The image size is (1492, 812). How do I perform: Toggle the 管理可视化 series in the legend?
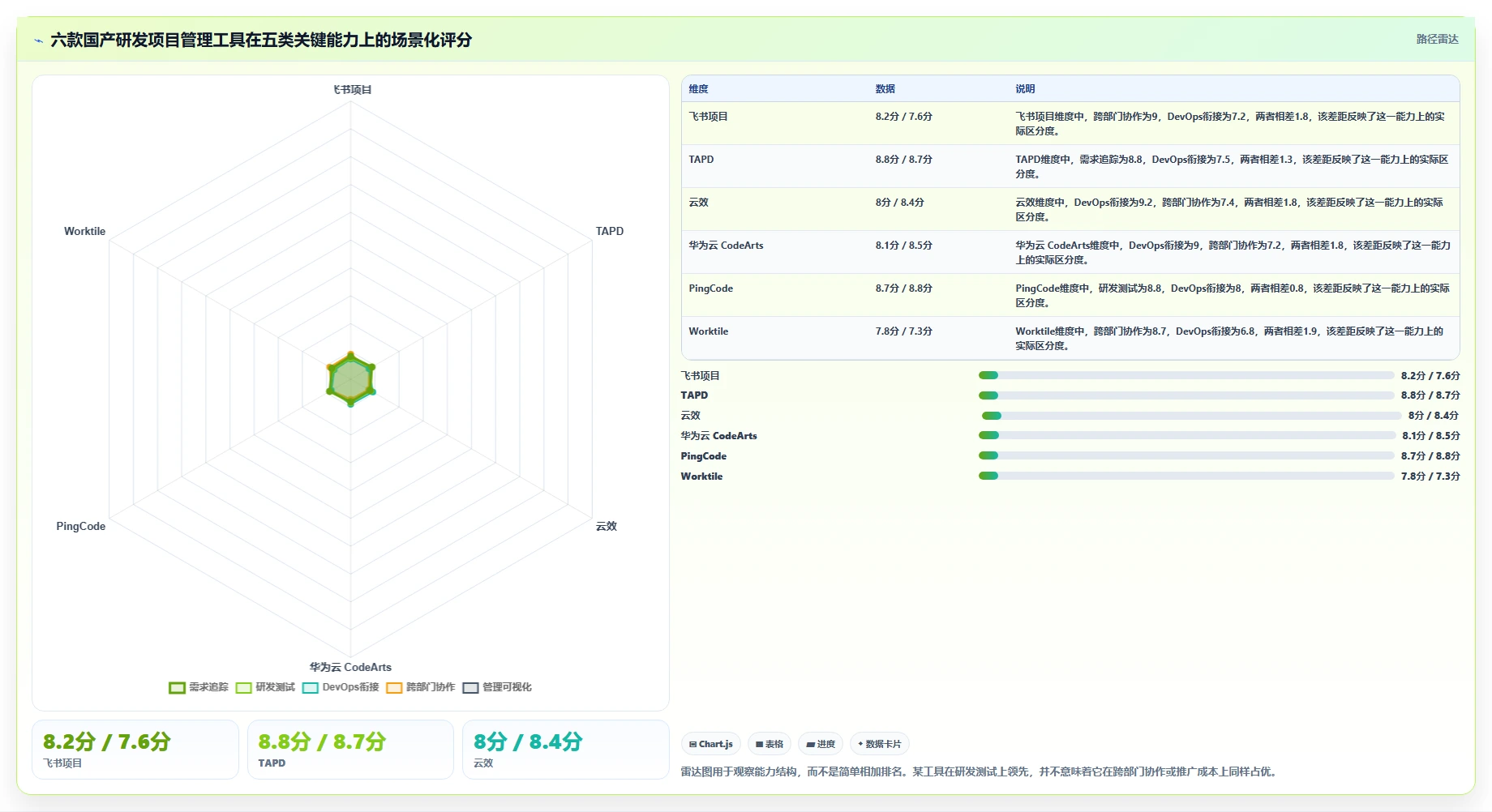coord(497,687)
